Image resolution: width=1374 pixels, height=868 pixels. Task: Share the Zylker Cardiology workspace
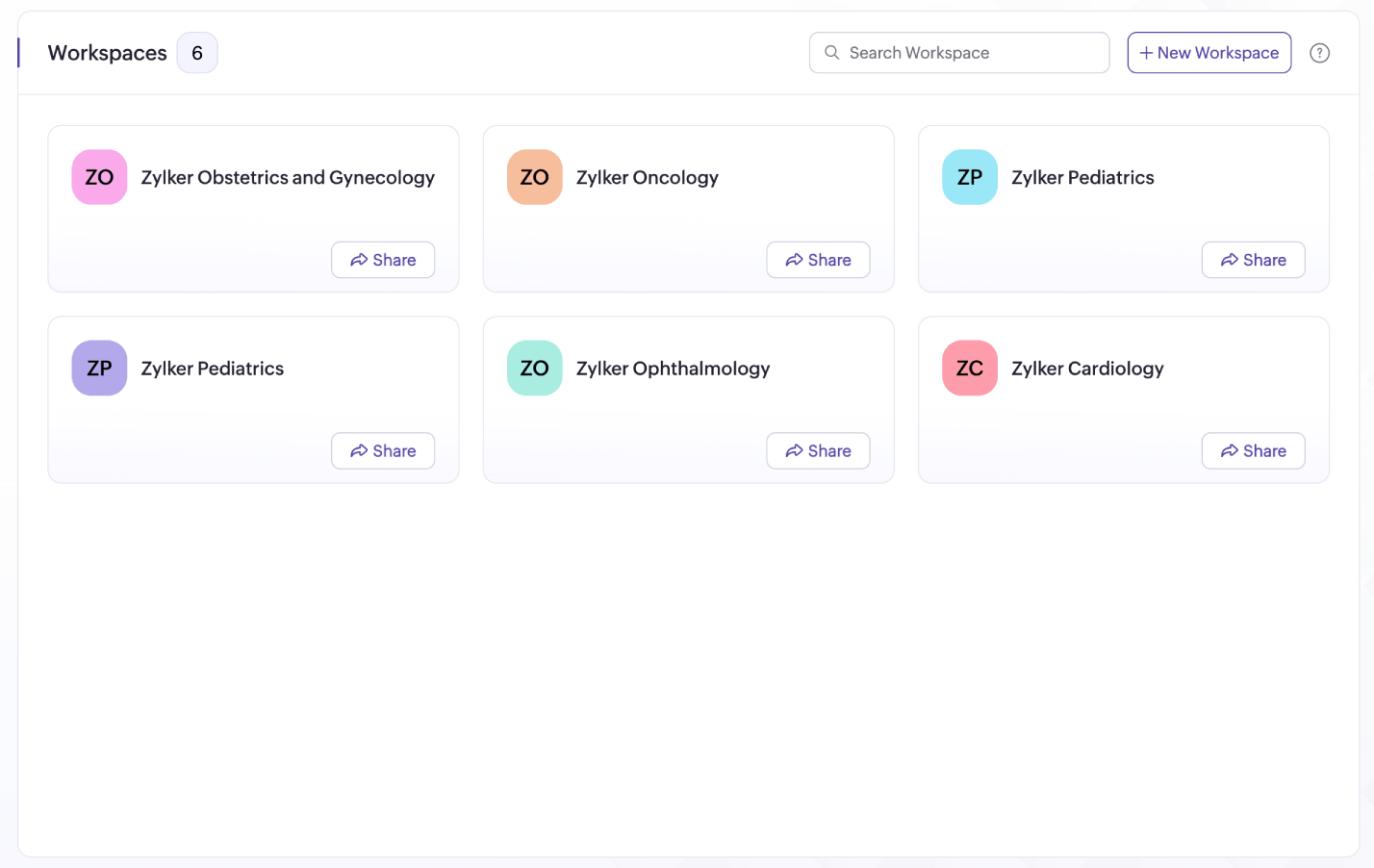tap(1253, 450)
